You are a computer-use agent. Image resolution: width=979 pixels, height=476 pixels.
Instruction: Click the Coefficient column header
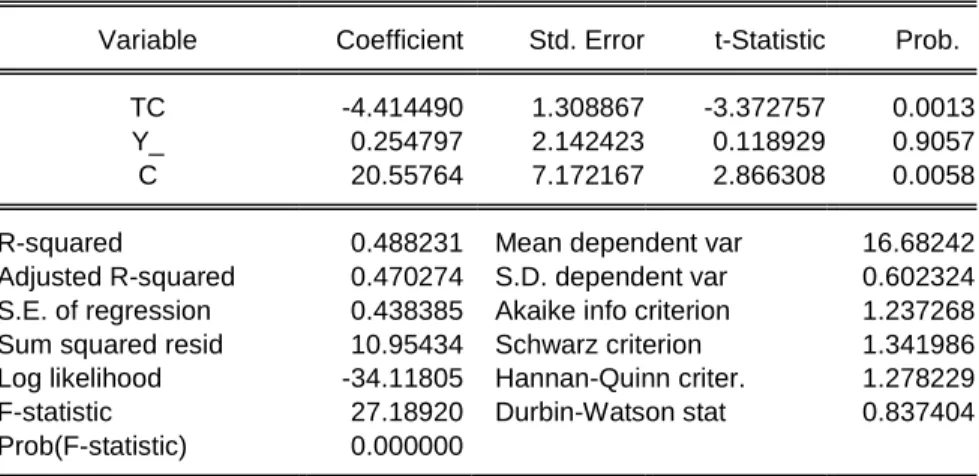point(400,41)
